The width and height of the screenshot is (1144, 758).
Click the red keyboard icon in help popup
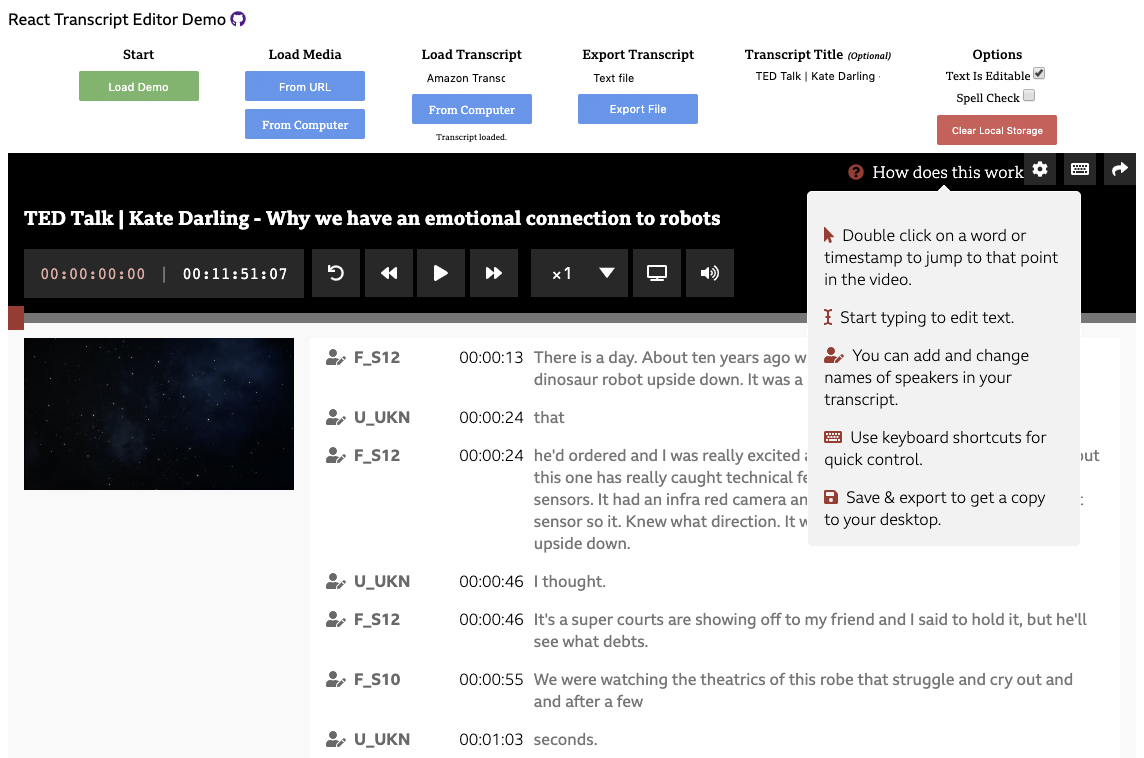click(832, 437)
